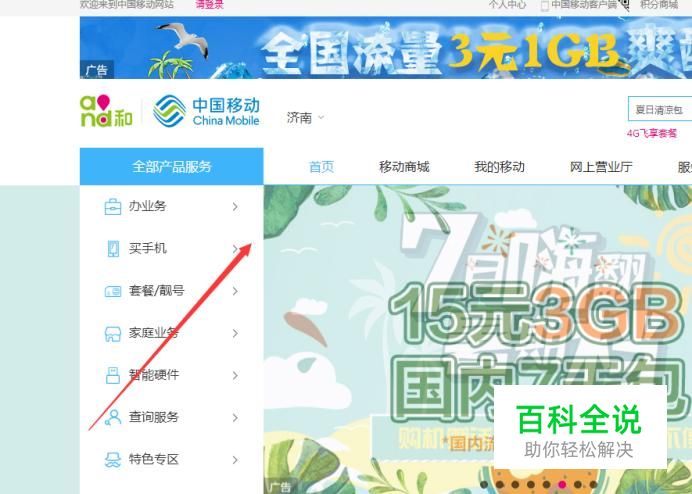
Task: Click the 买手机 phone icon
Action: pos(113,249)
